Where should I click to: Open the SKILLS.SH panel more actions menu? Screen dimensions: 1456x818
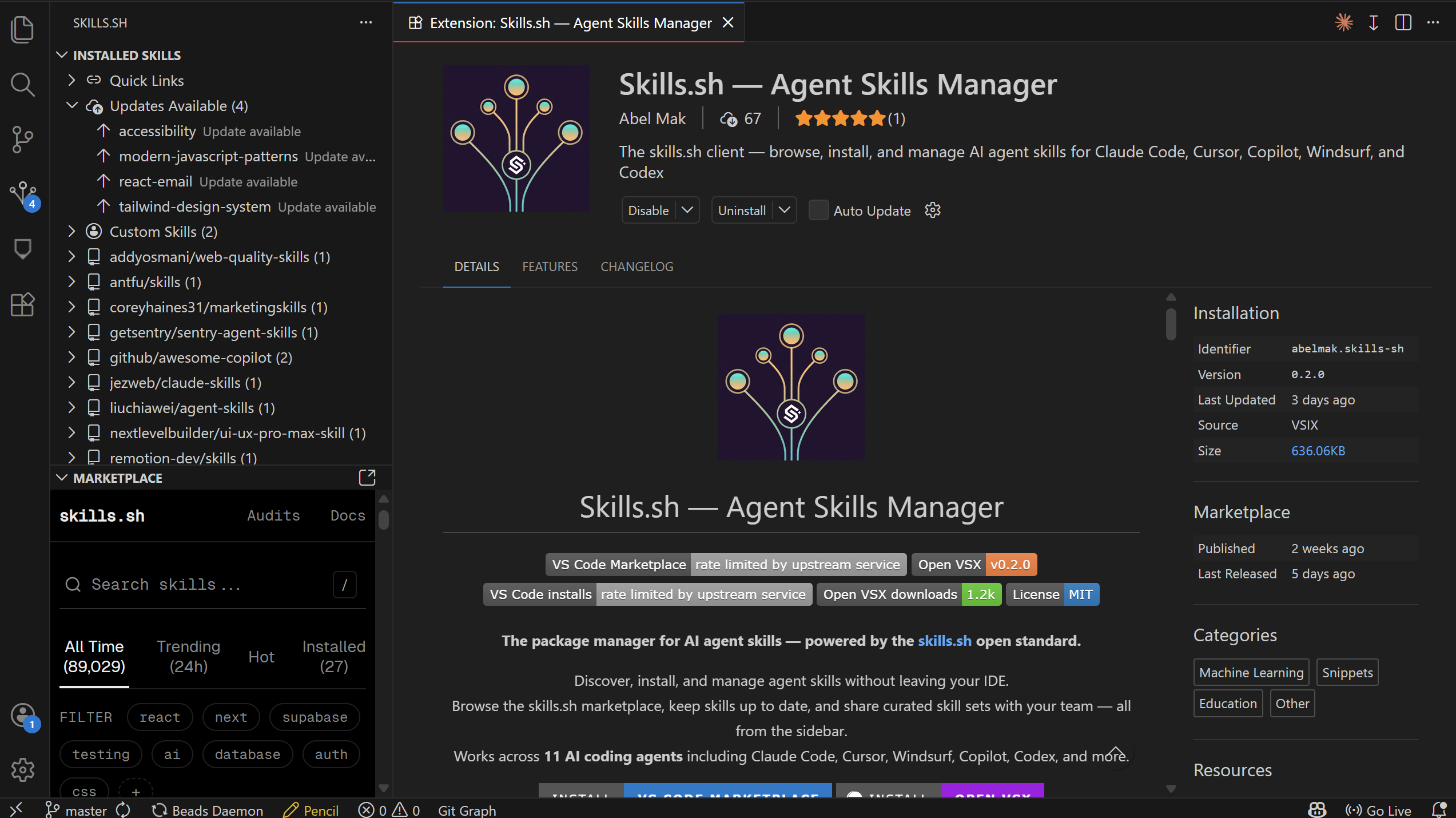[x=366, y=22]
